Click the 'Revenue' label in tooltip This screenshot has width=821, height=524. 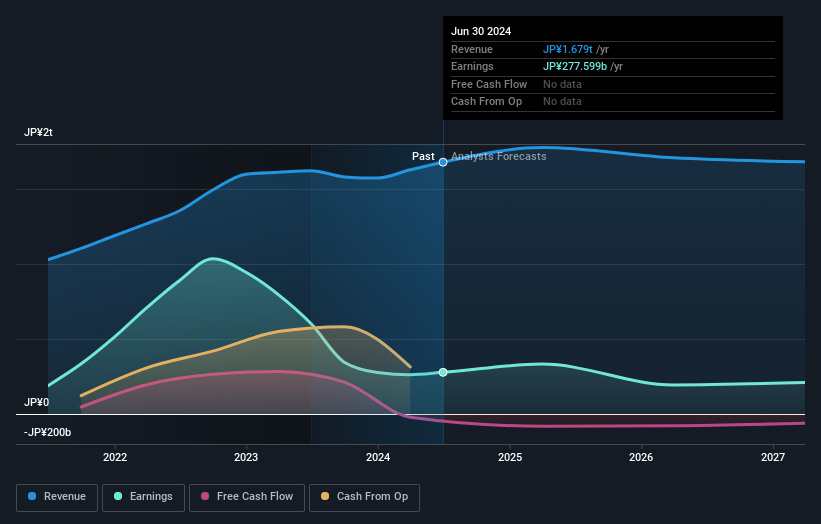472,49
